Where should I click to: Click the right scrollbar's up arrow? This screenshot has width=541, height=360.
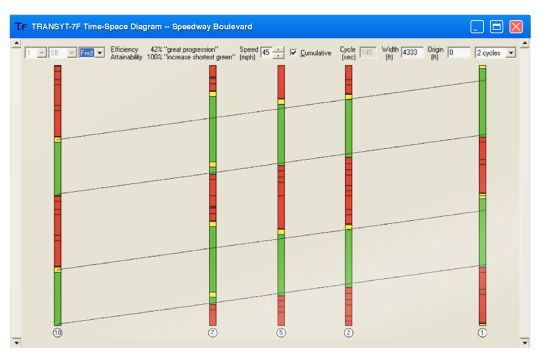(524, 43)
